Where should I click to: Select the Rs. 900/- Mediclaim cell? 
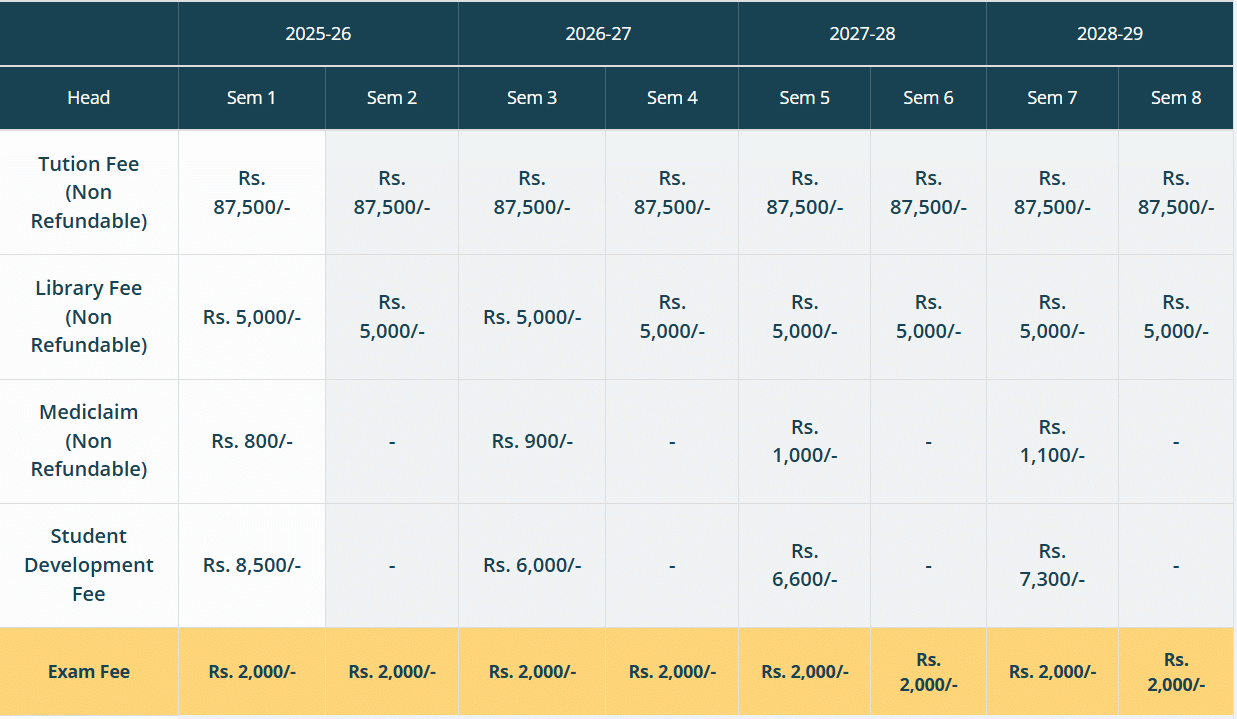pyautogui.click(x=532, y=441)
